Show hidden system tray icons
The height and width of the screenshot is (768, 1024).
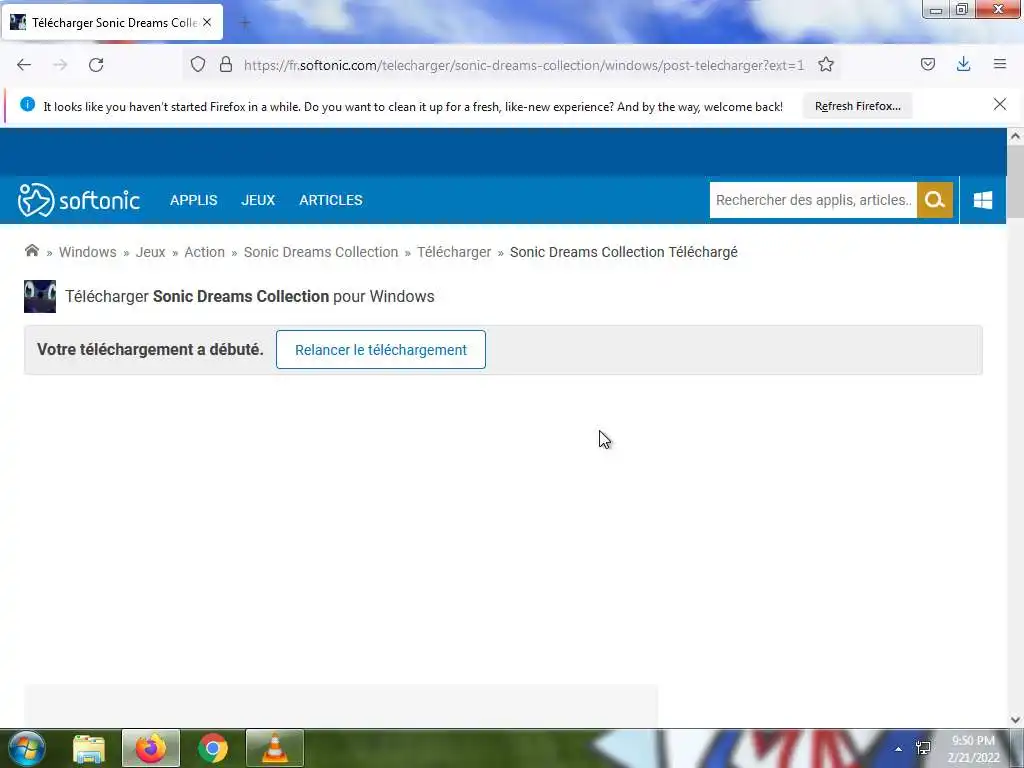[899, 749]
